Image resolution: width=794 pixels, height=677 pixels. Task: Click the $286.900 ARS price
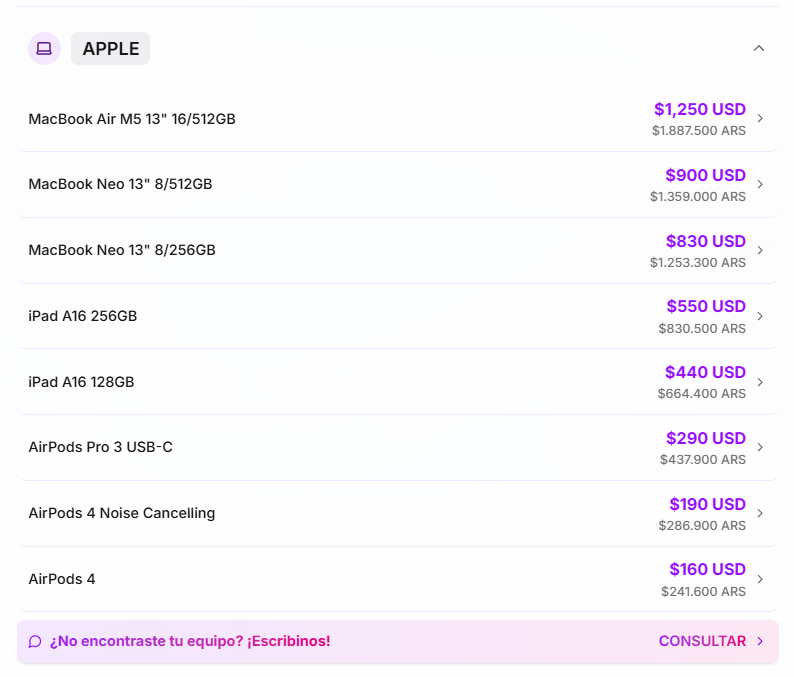click(x=702, y=526)
